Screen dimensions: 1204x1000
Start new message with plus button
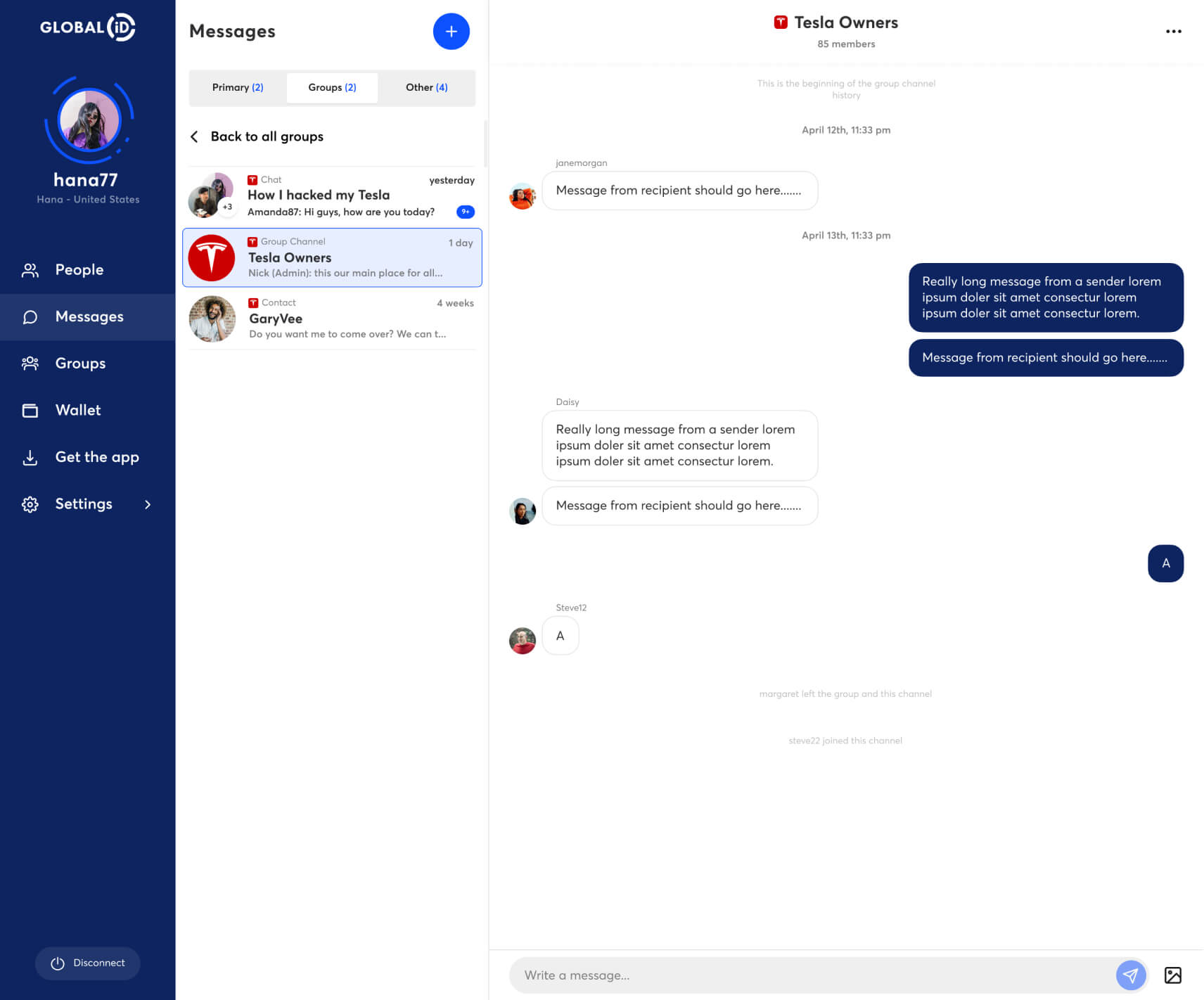coord(451,32)
